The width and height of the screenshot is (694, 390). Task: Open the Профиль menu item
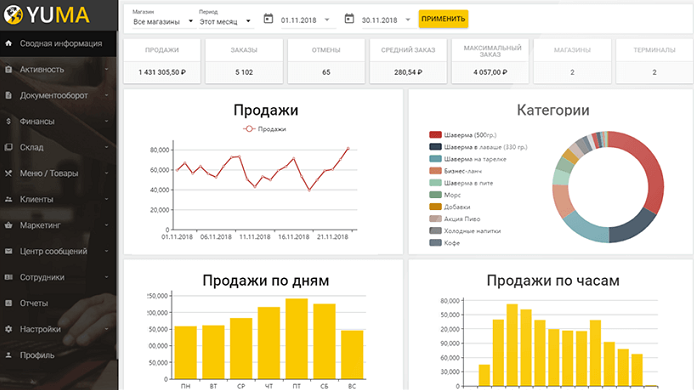click(x=58, y=355)
